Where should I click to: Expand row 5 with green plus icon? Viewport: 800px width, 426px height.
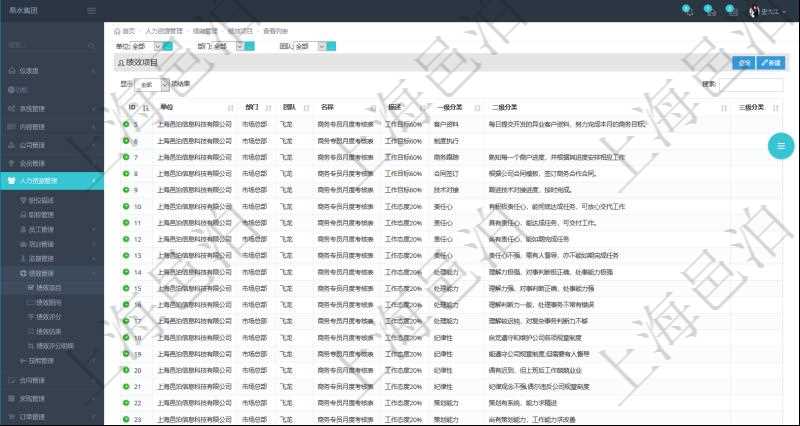(126, 125)
